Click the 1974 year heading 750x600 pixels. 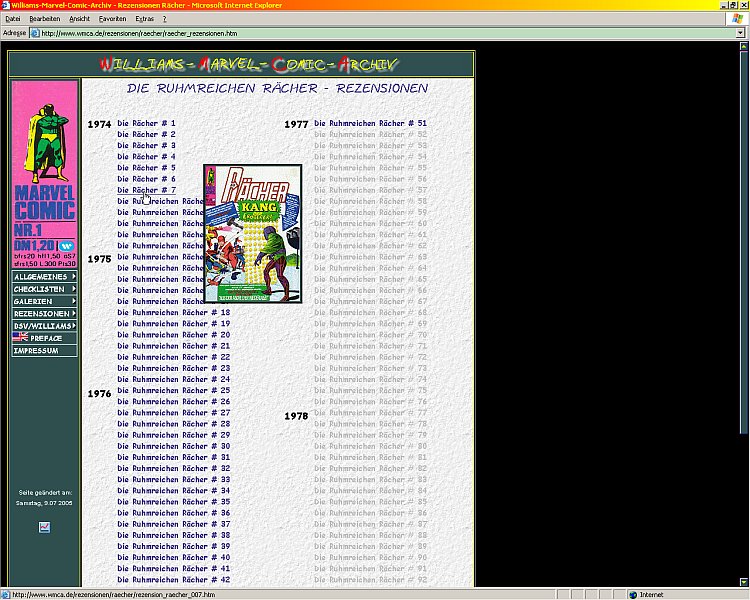click(x=99, y=124)
